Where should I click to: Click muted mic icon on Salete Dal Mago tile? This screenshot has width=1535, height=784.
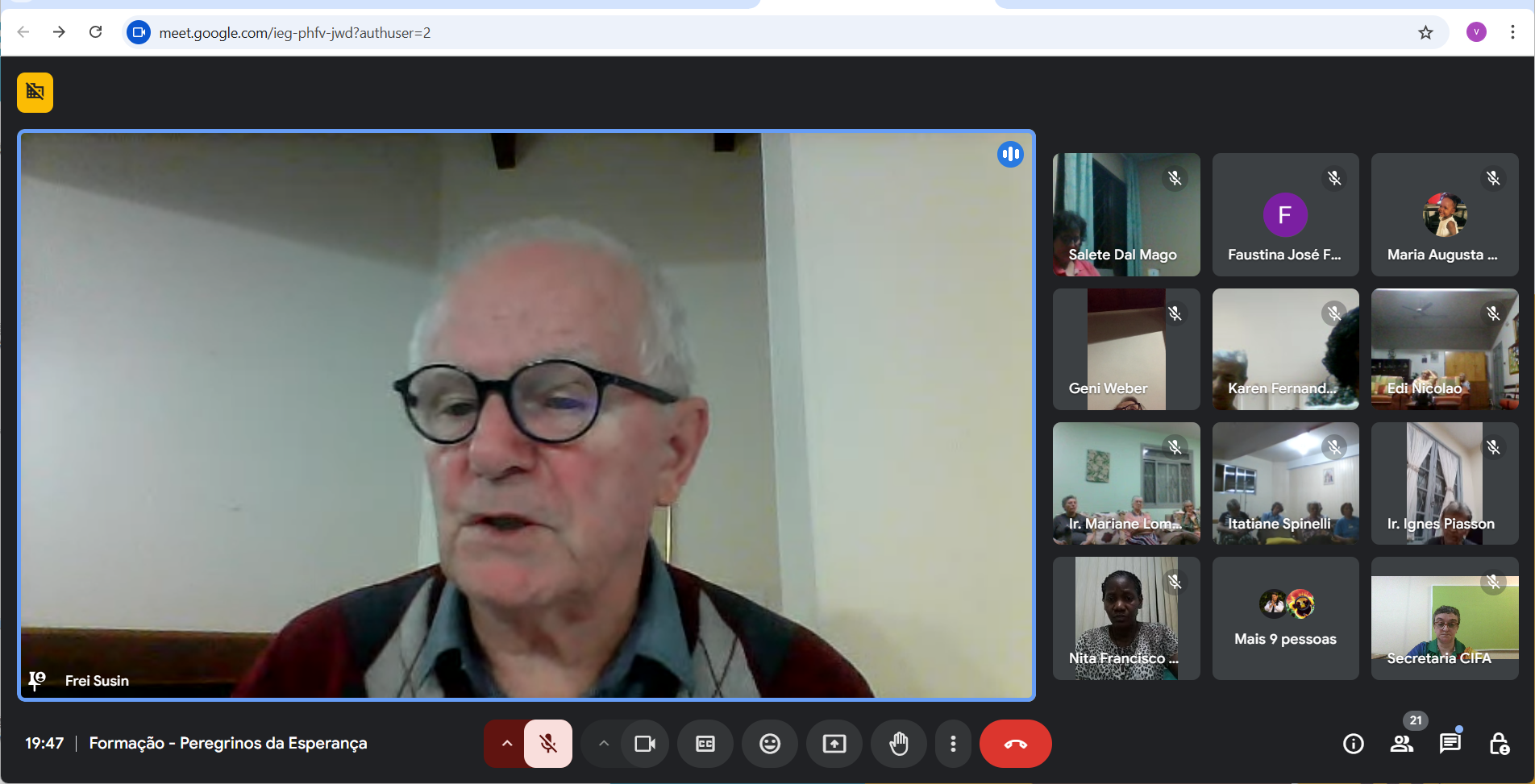coord(1175,178)
